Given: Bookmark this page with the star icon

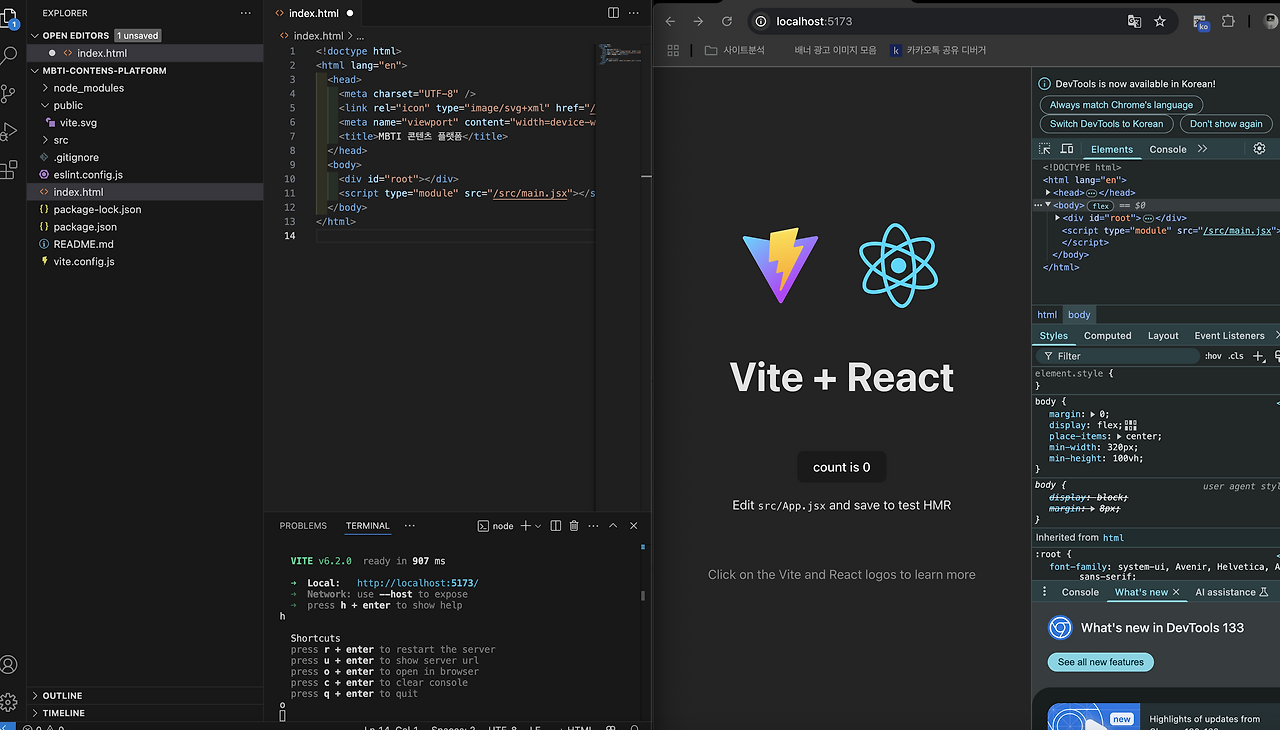Looking at the screenshot, I should (x=1160, y=21).
